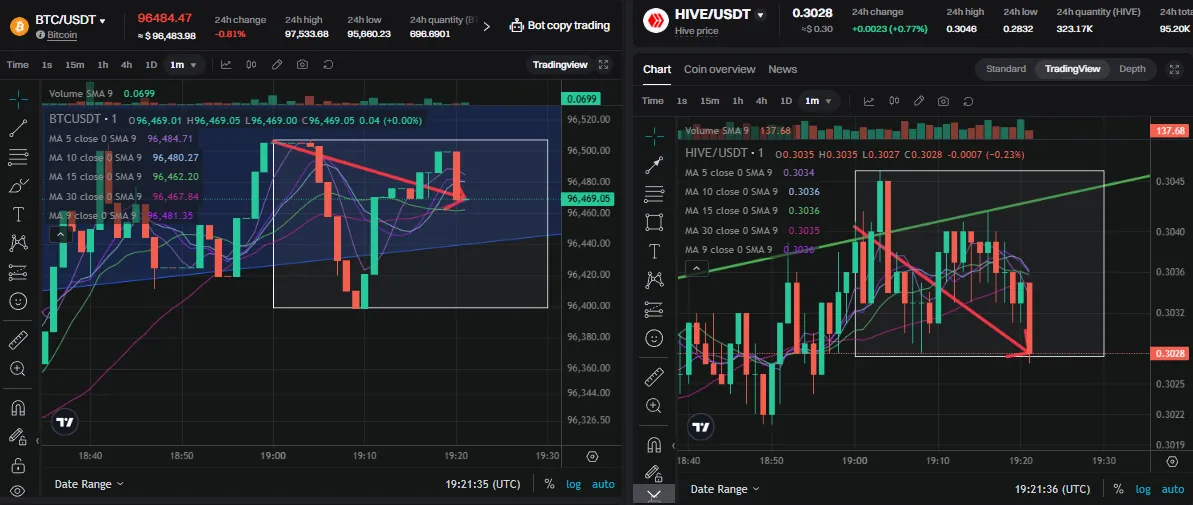Select brush tool in BTC chart sidebar
This screenshot has height=505, width=1193.
pyautogui.click(x=18, y=186)
